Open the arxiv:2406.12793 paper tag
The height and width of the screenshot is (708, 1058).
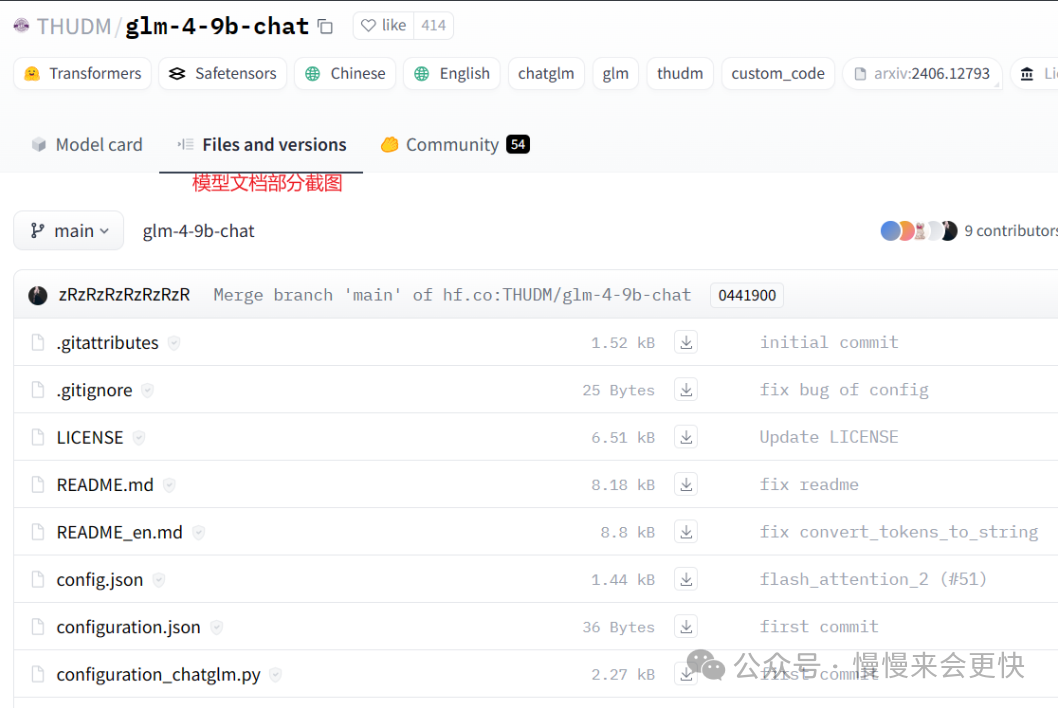[x=922, y=74]
